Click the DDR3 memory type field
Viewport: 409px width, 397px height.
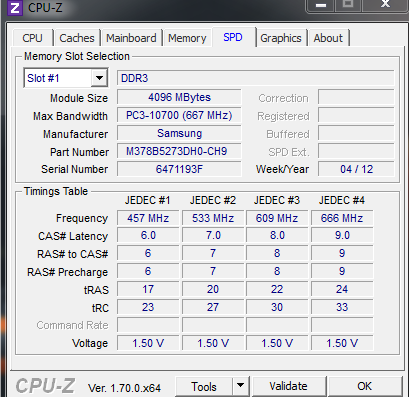256,78
